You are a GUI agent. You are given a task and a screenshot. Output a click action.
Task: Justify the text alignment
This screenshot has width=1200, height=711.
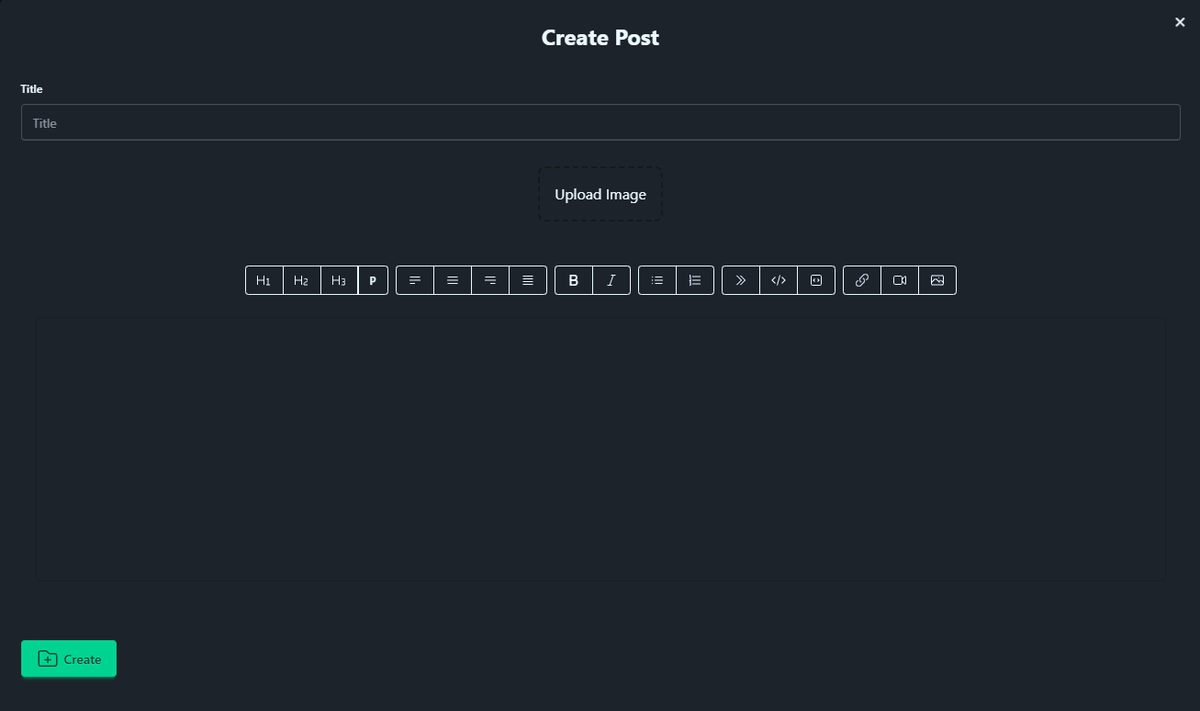pyautogui.click(x=528, y=280)
